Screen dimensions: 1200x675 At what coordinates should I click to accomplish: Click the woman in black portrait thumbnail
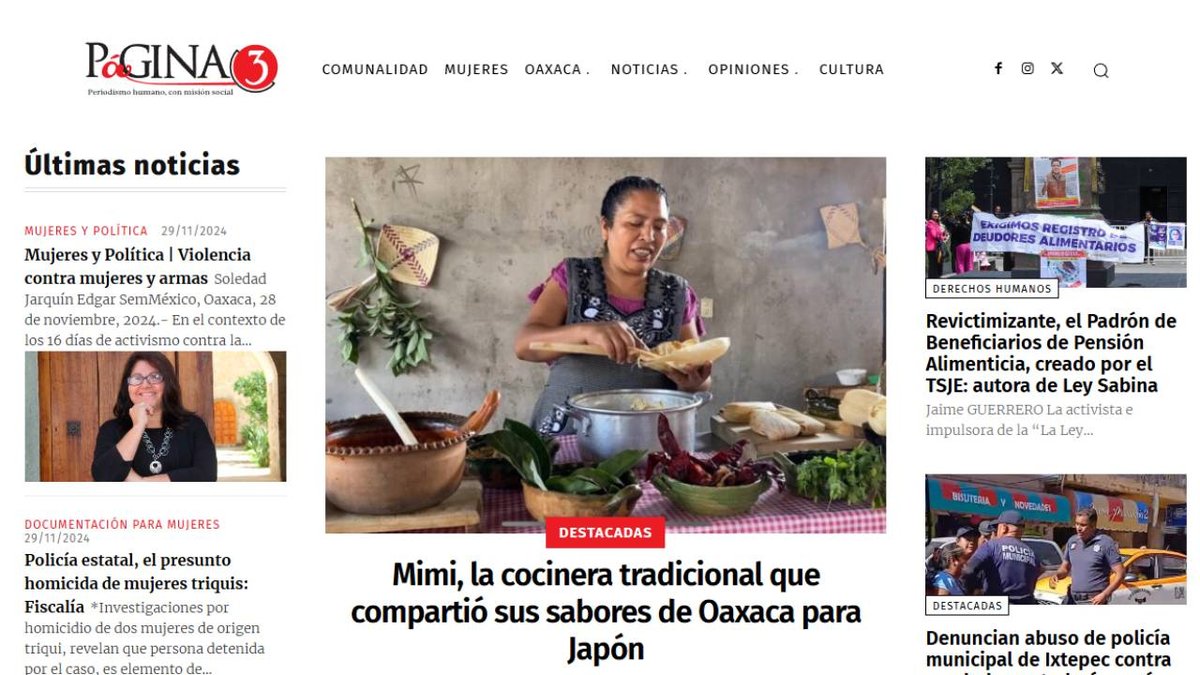(155, 416)
